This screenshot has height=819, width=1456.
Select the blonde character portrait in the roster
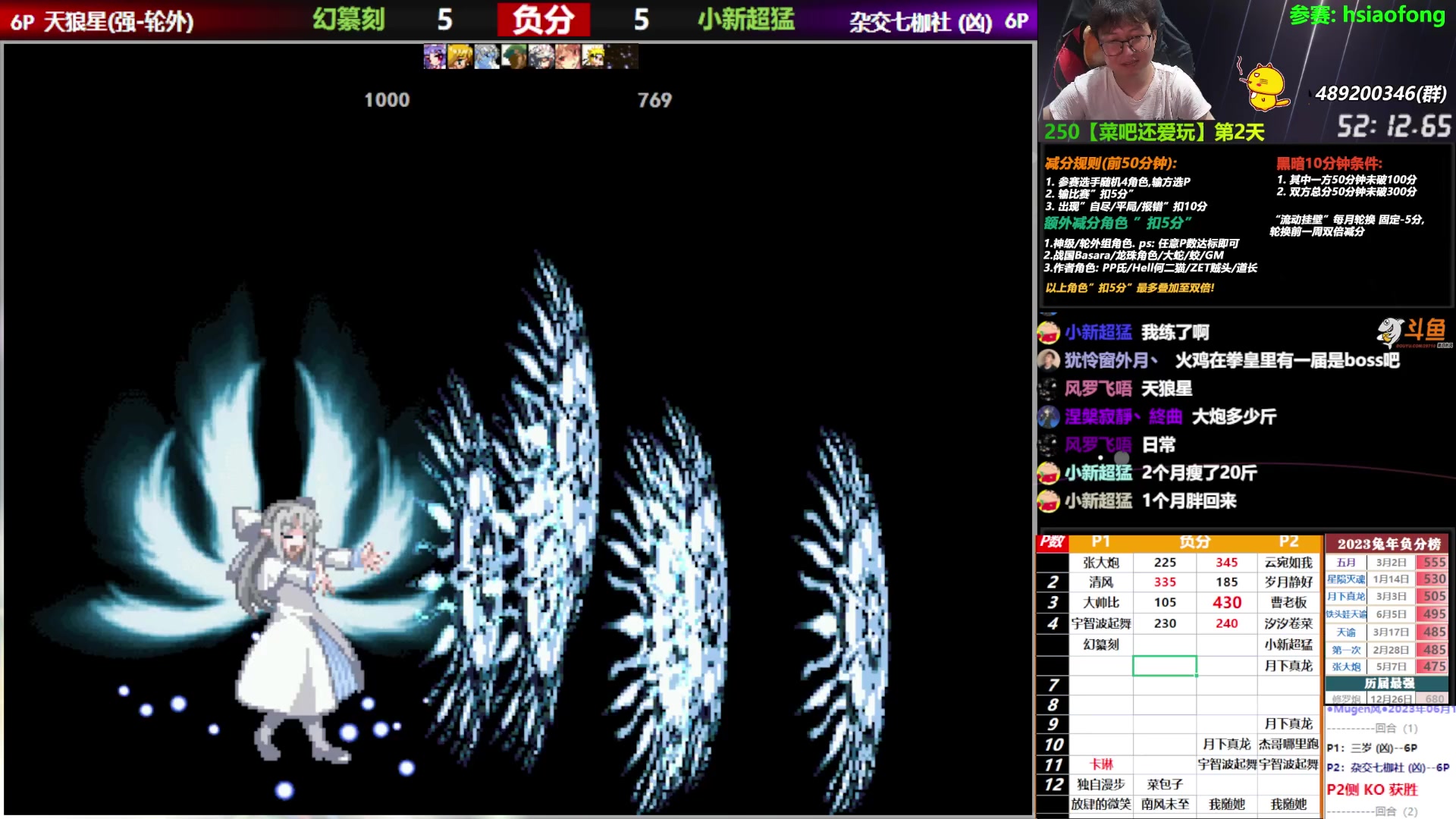[460, 57]
